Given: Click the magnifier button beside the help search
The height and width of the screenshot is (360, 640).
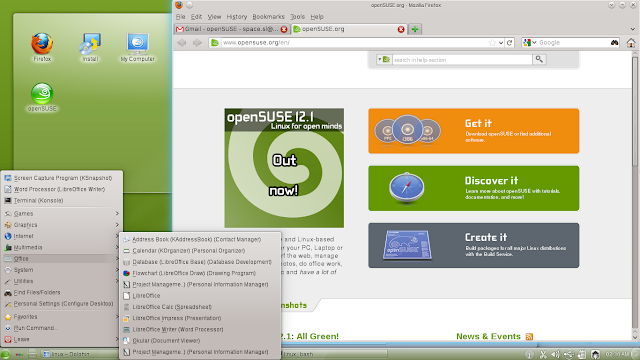Looking at the screenshot, I should [x=539, y=60].
